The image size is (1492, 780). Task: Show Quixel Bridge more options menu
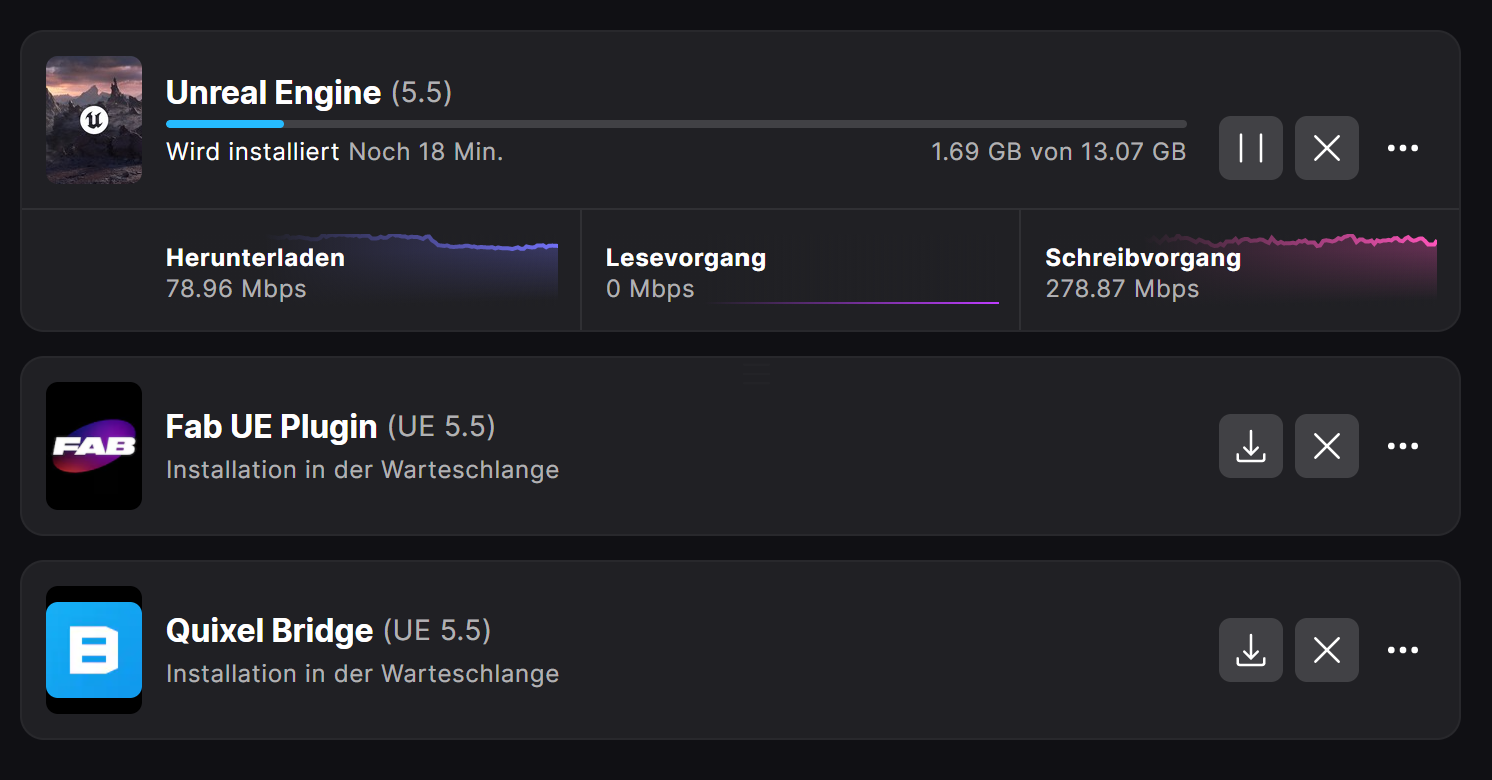pyautogui.click(x=1402, y=650)
